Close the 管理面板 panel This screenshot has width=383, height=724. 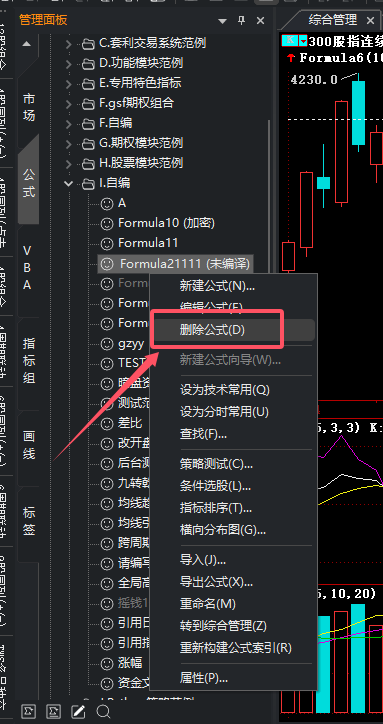coord(260,20)
